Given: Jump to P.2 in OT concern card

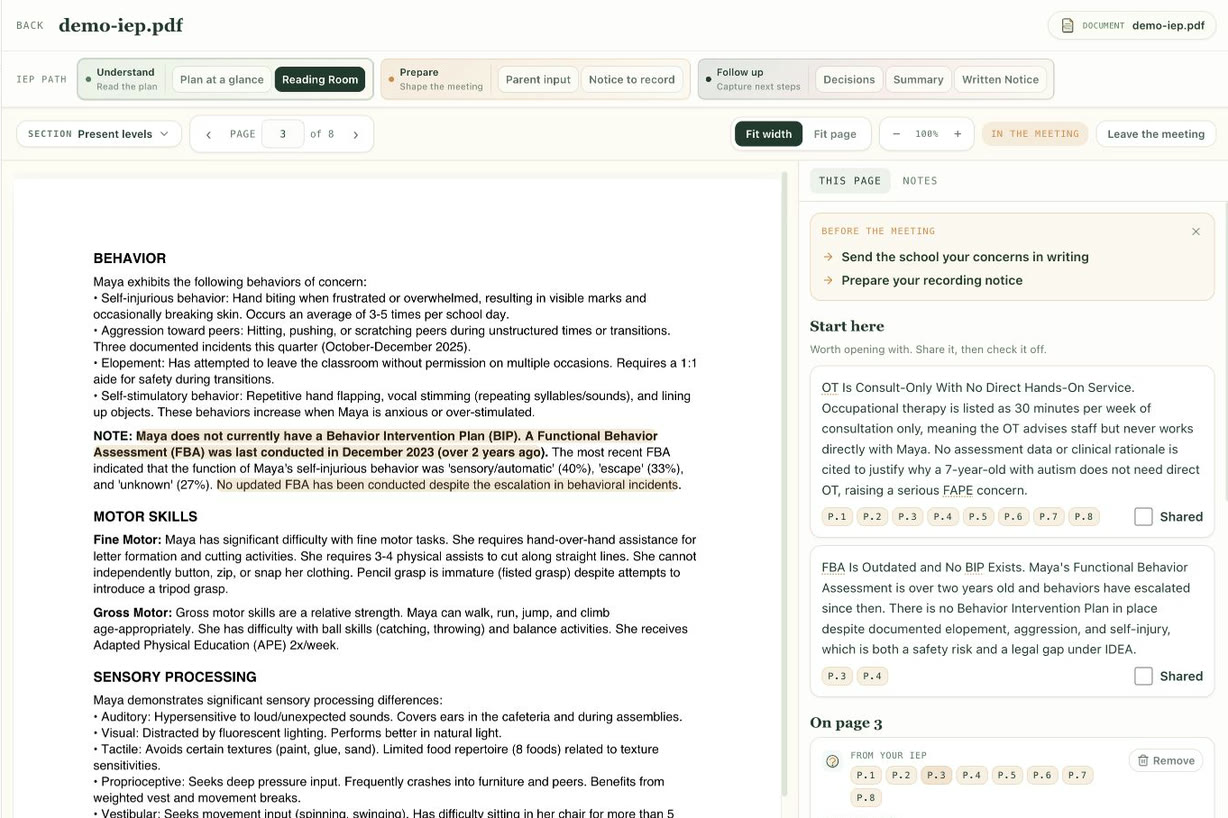Looking at the screenshot, I should (872, 517).
